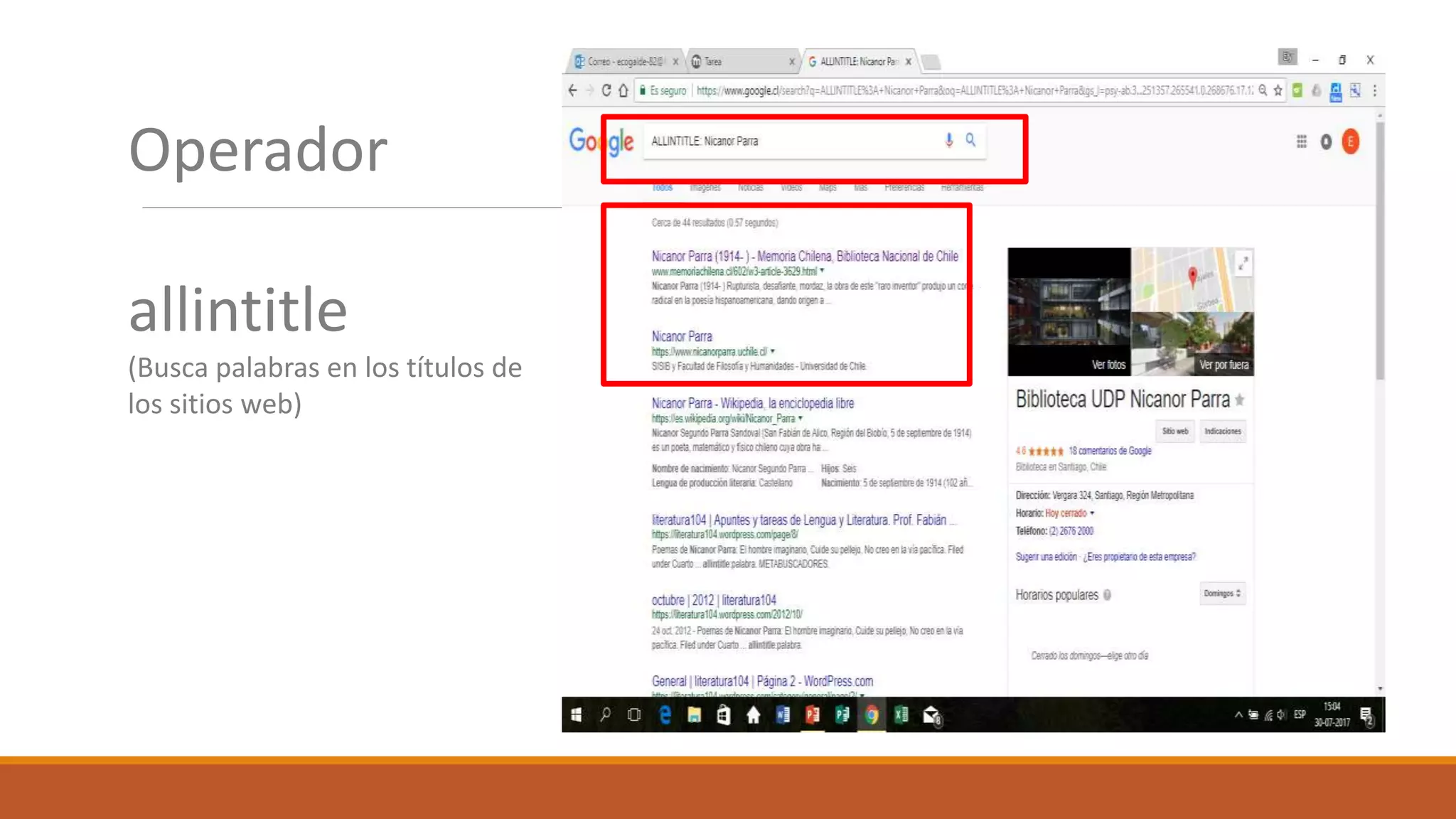Click the volume icon in system tray
This screenshot has width=1456, height=819.
pyautogui.click(x=1281, y=715)
